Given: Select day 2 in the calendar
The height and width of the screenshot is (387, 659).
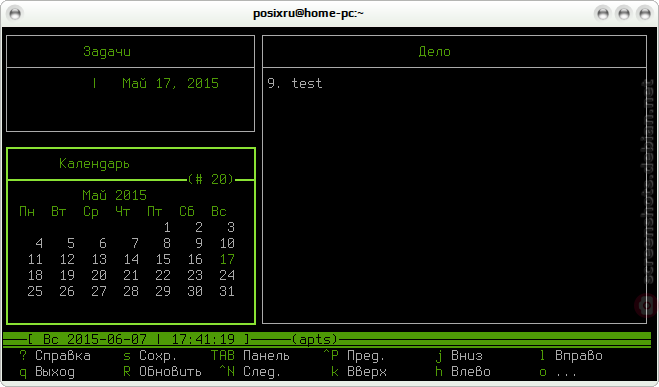Looking at the screenshot, I should click(x=199, y=227).
